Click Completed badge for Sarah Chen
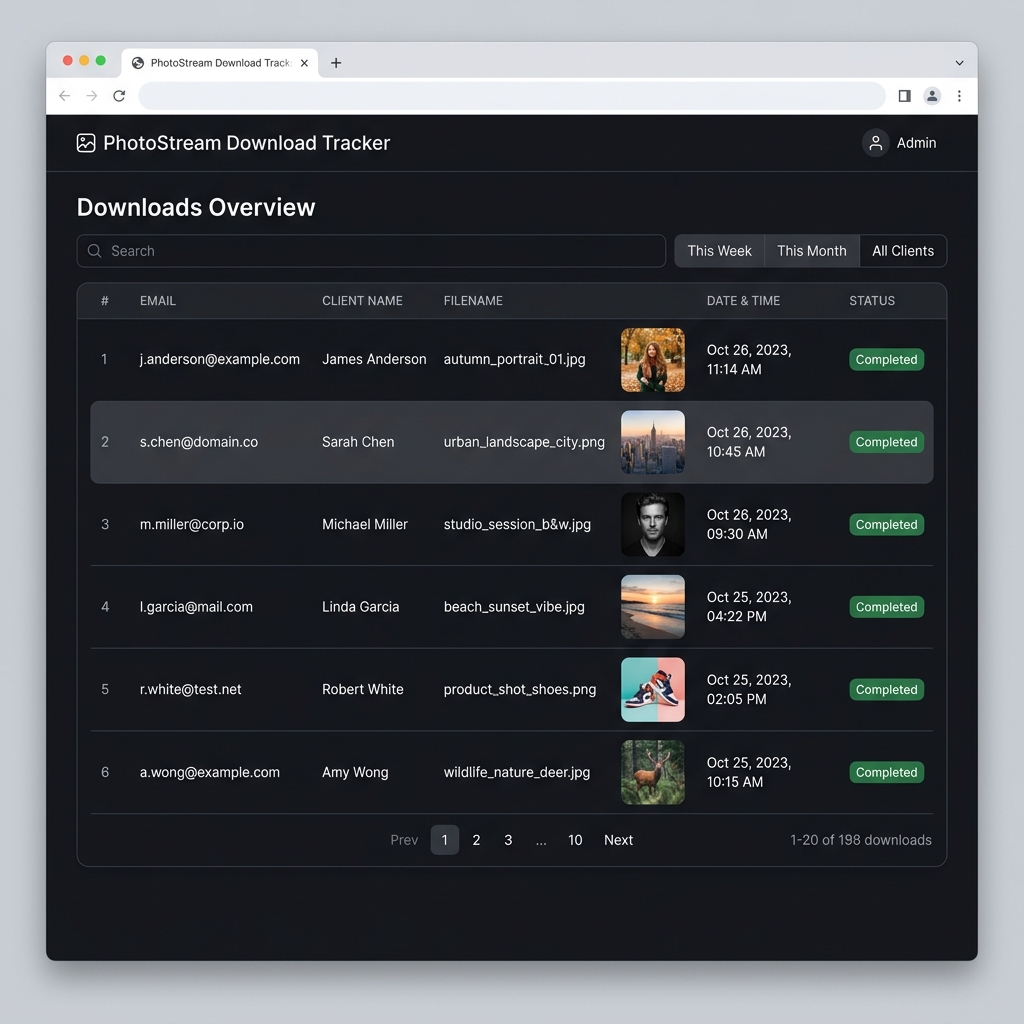 pos(886,442)
